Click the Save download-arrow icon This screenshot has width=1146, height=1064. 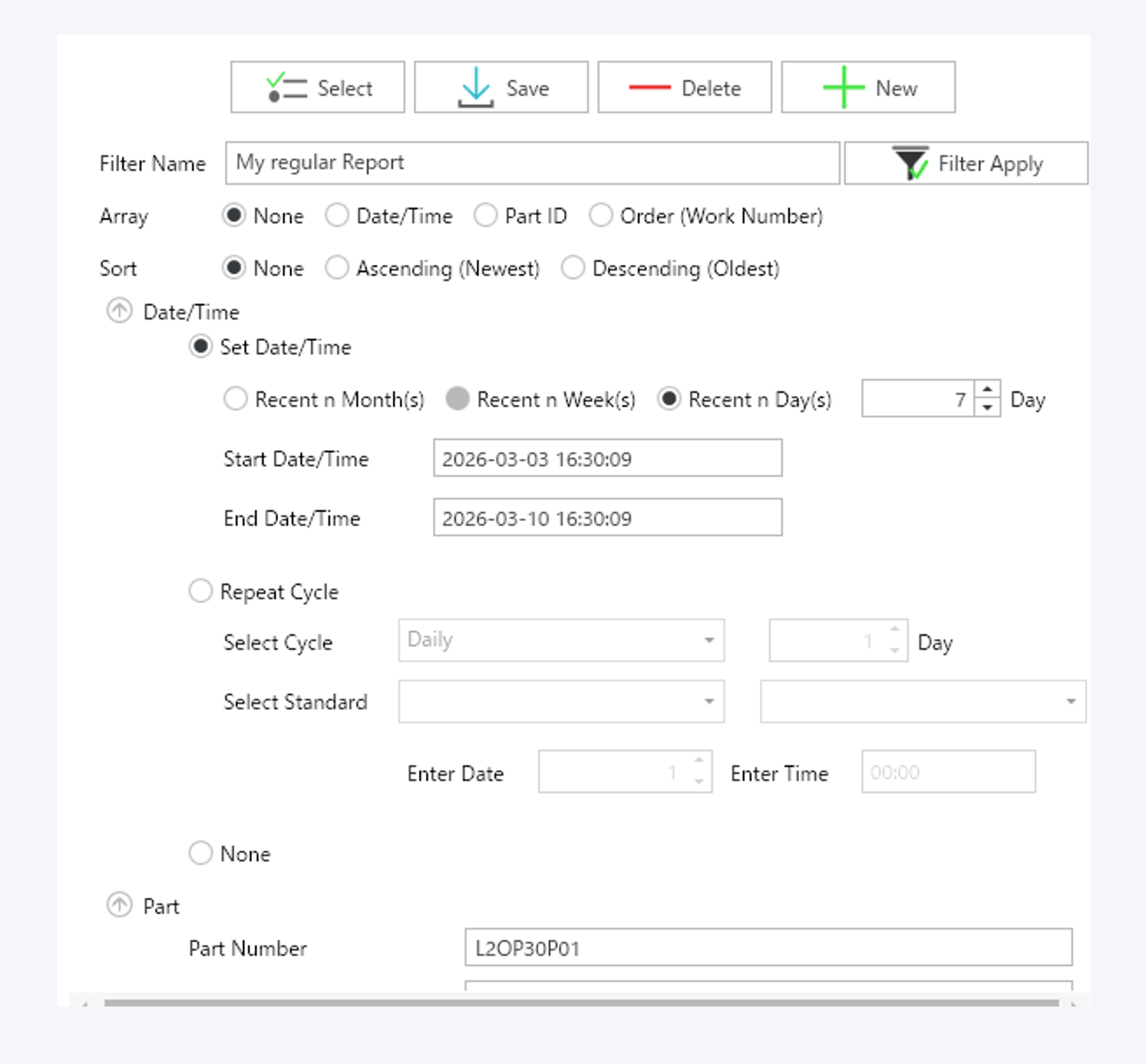pyautogui.click(x=475, y=88)
